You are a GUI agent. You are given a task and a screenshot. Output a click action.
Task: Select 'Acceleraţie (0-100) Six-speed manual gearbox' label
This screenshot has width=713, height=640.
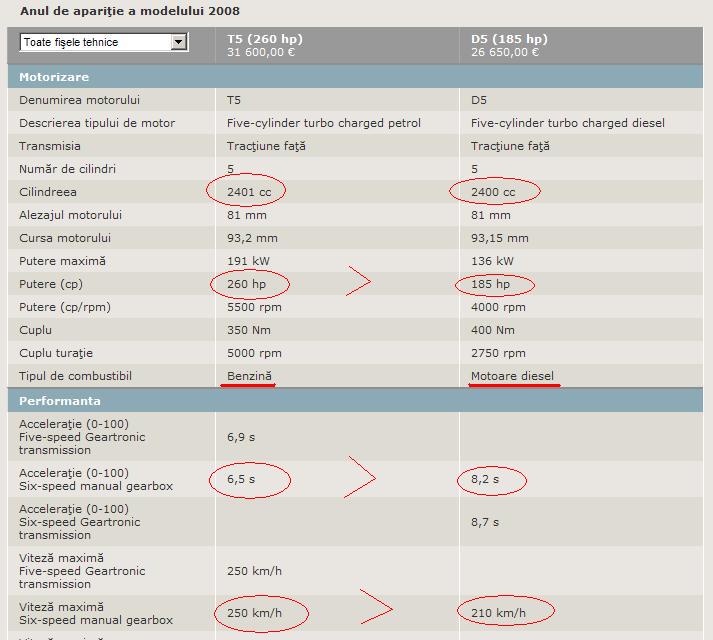click(x=96, y=479)
